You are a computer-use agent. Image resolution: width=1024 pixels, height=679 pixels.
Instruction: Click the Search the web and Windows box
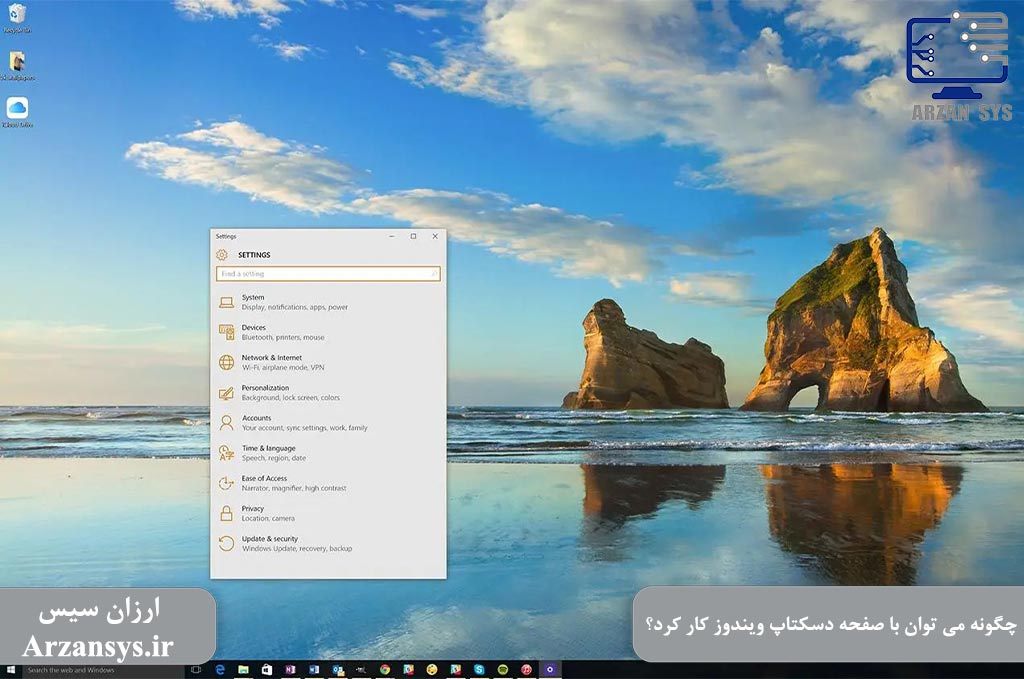tap(103, 670)
